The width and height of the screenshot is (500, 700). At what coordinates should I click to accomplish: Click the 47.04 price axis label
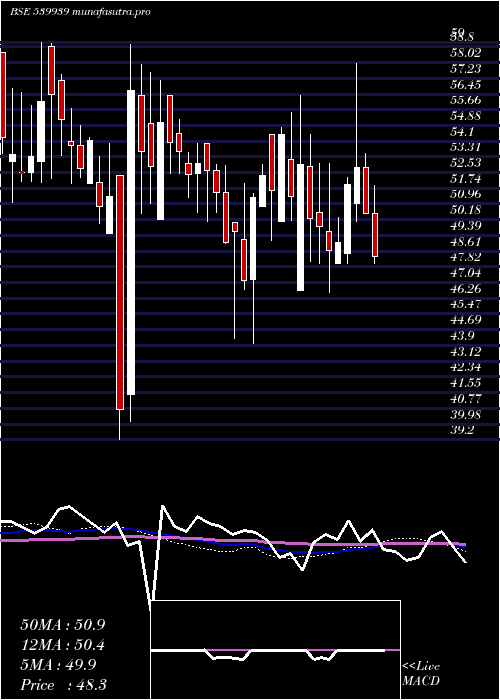[x=466, y=273]
